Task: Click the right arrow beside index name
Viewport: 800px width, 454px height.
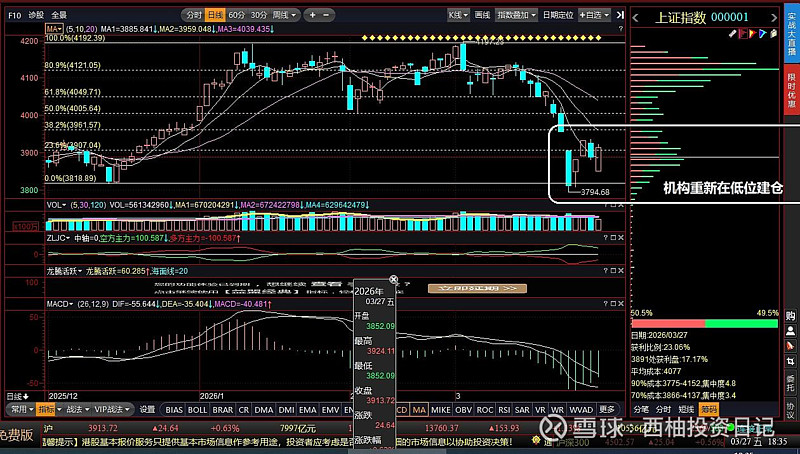Action: pyautogui.click(x=786, y=17)
